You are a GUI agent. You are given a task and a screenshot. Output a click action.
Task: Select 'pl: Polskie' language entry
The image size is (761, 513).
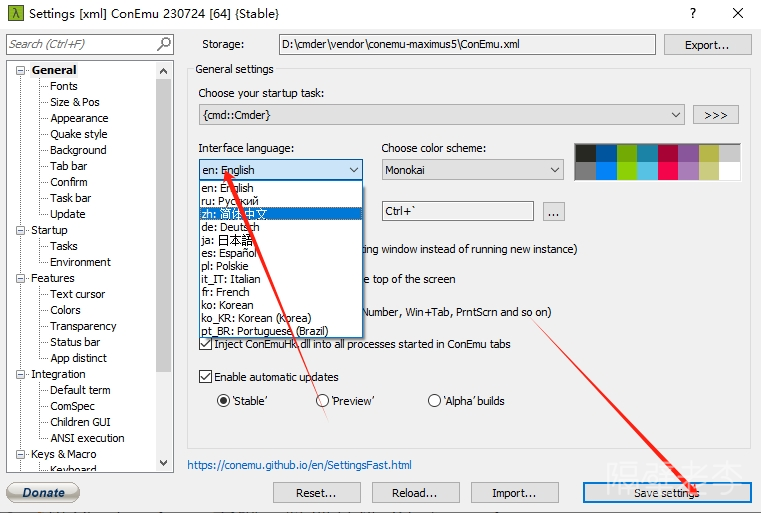tap(281, 266)
